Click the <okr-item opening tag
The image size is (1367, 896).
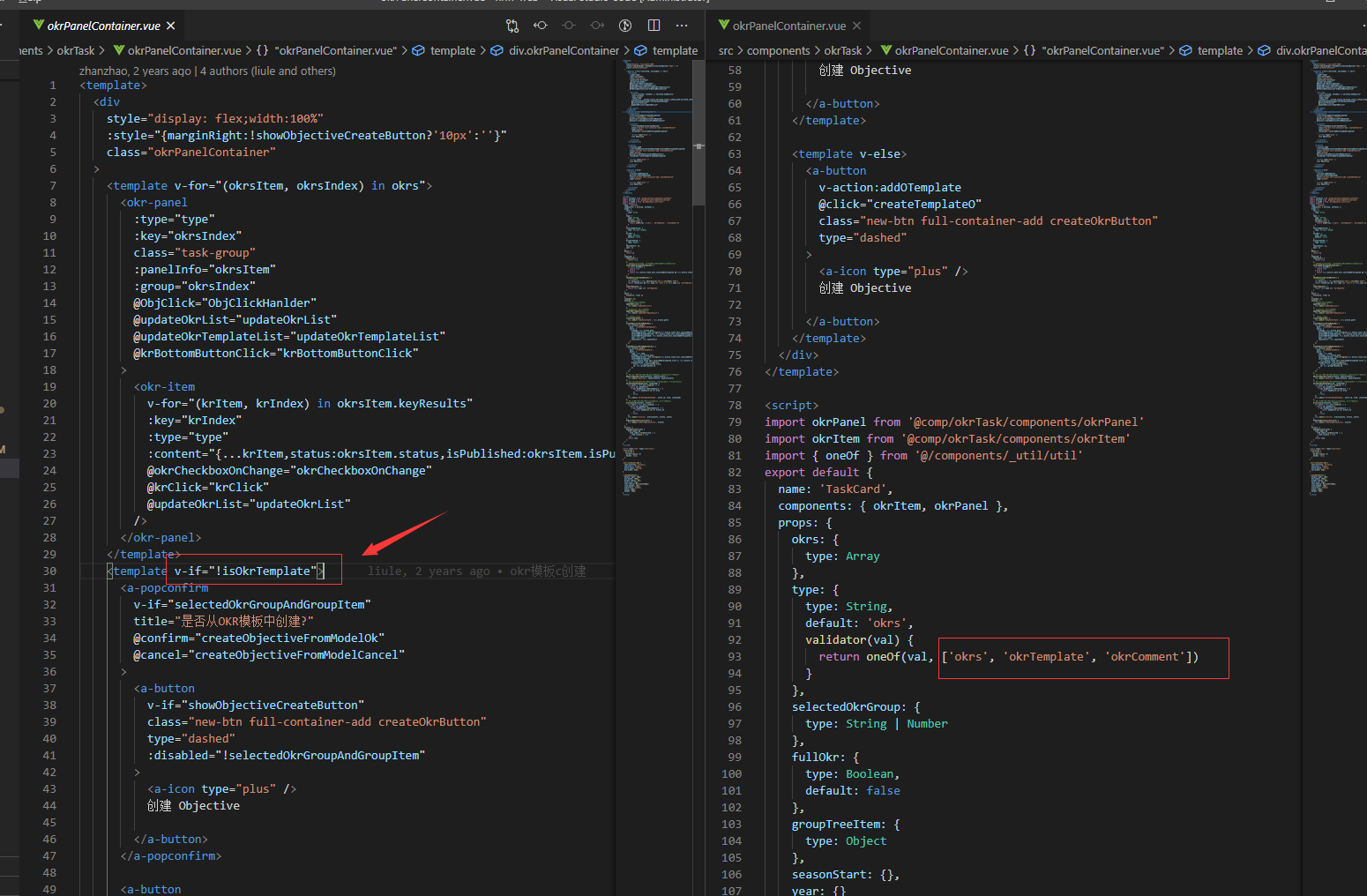pyautogui.click(x=164, y=386)
